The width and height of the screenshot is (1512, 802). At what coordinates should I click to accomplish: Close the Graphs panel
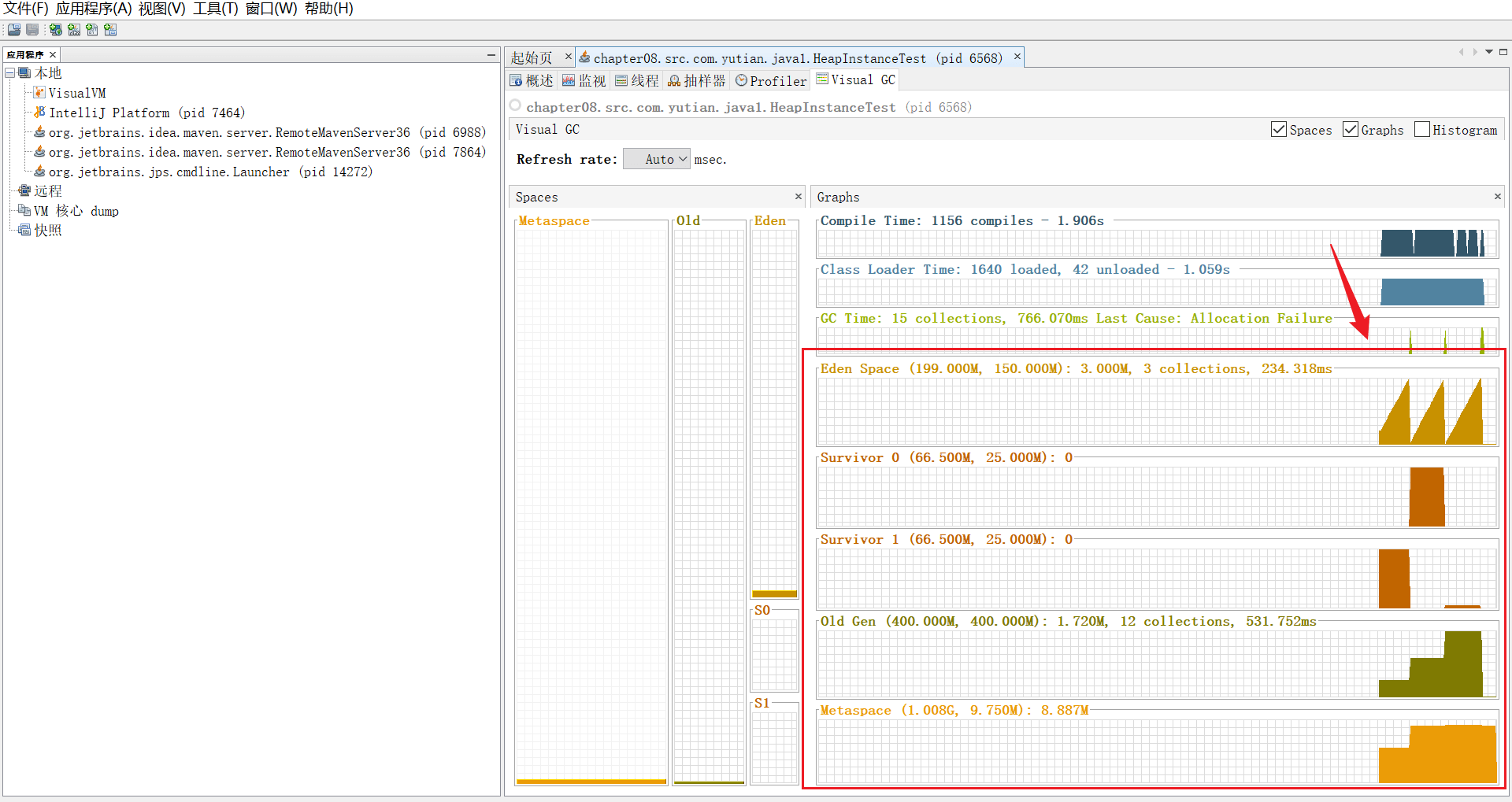point(1497,197)
